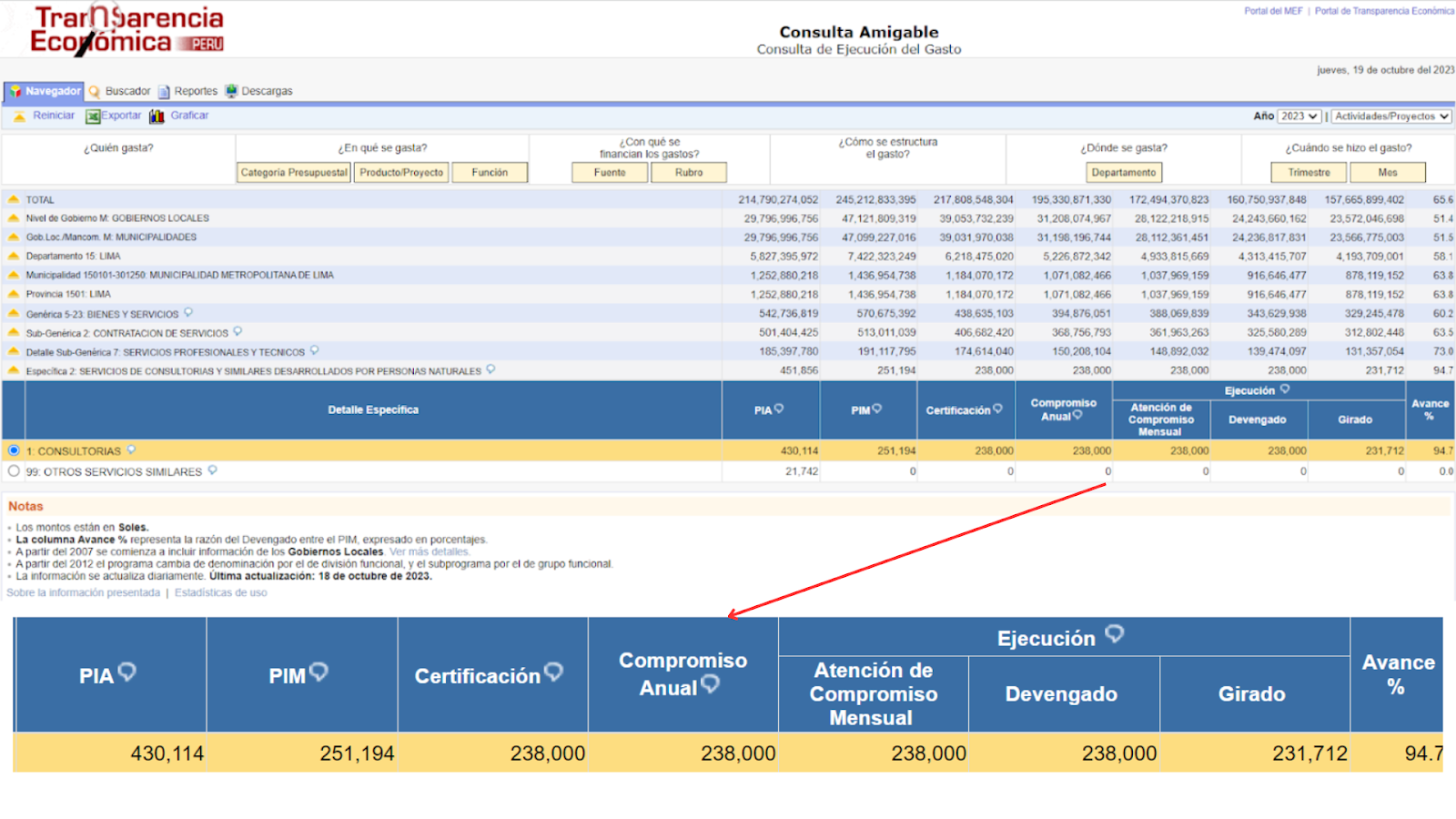The height and width of the screenshot is (819, 1456).
Task: Click info bubble beside OTROS SERVICIOS SIMILARES
Action: click(212, 470)
